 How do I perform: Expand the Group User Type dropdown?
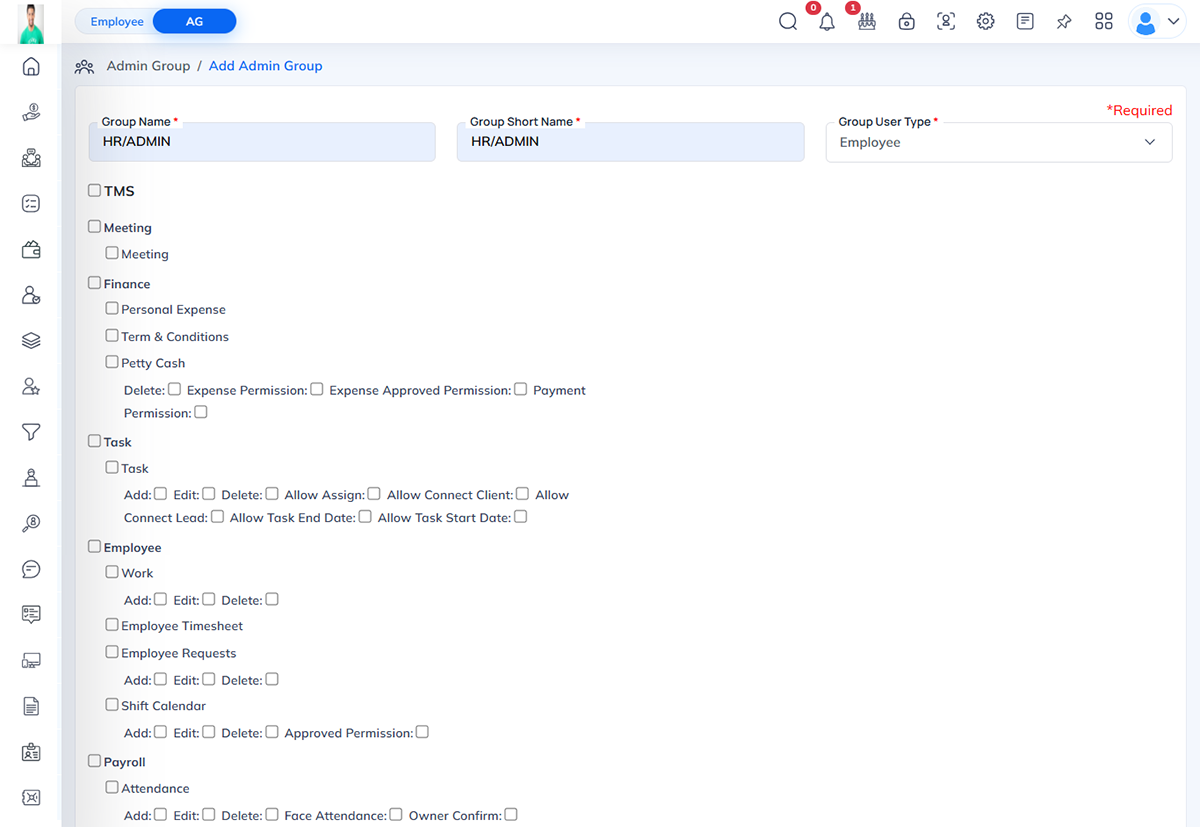point(998,142)
